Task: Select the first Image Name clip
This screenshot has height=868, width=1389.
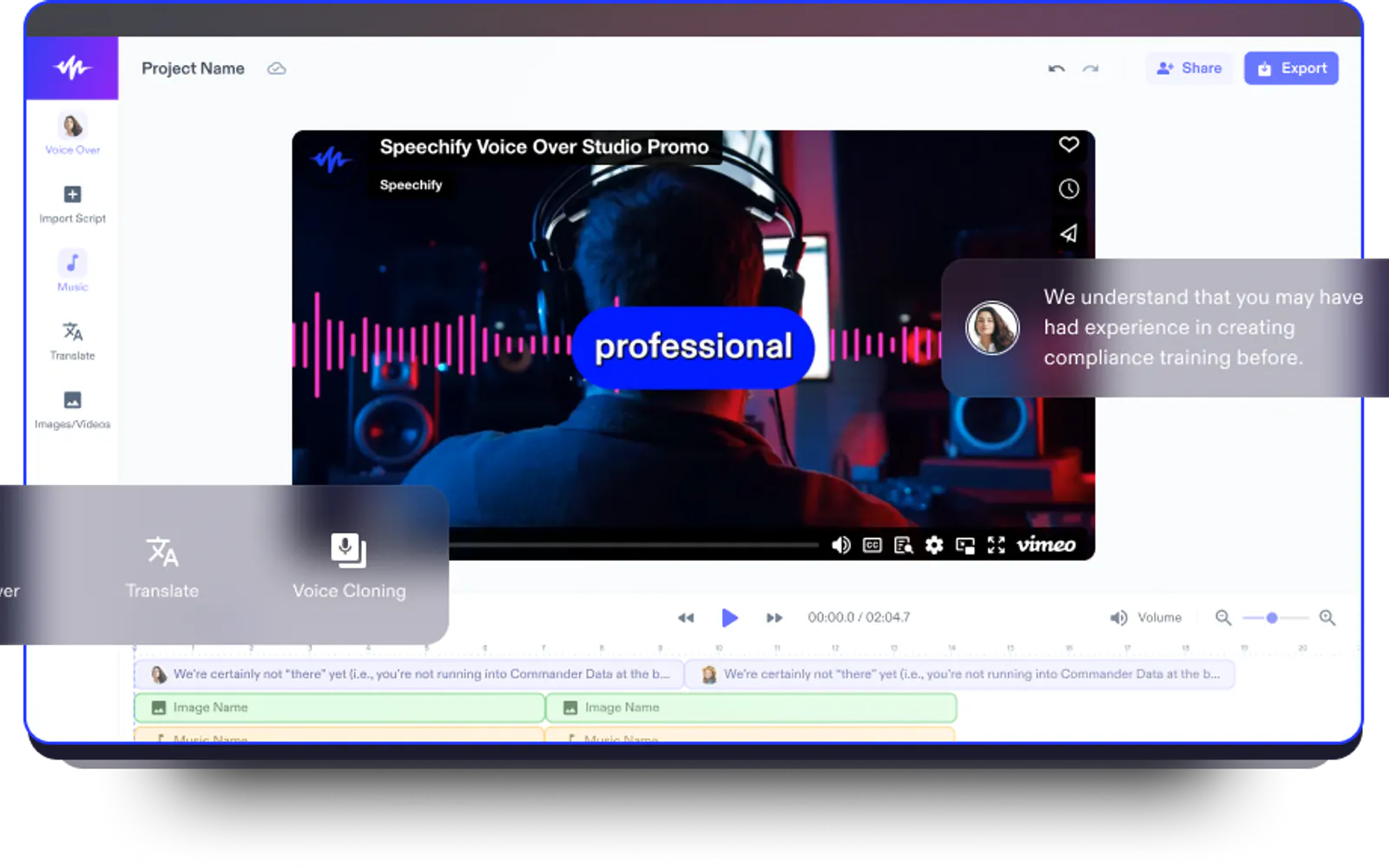Action: 339,708
